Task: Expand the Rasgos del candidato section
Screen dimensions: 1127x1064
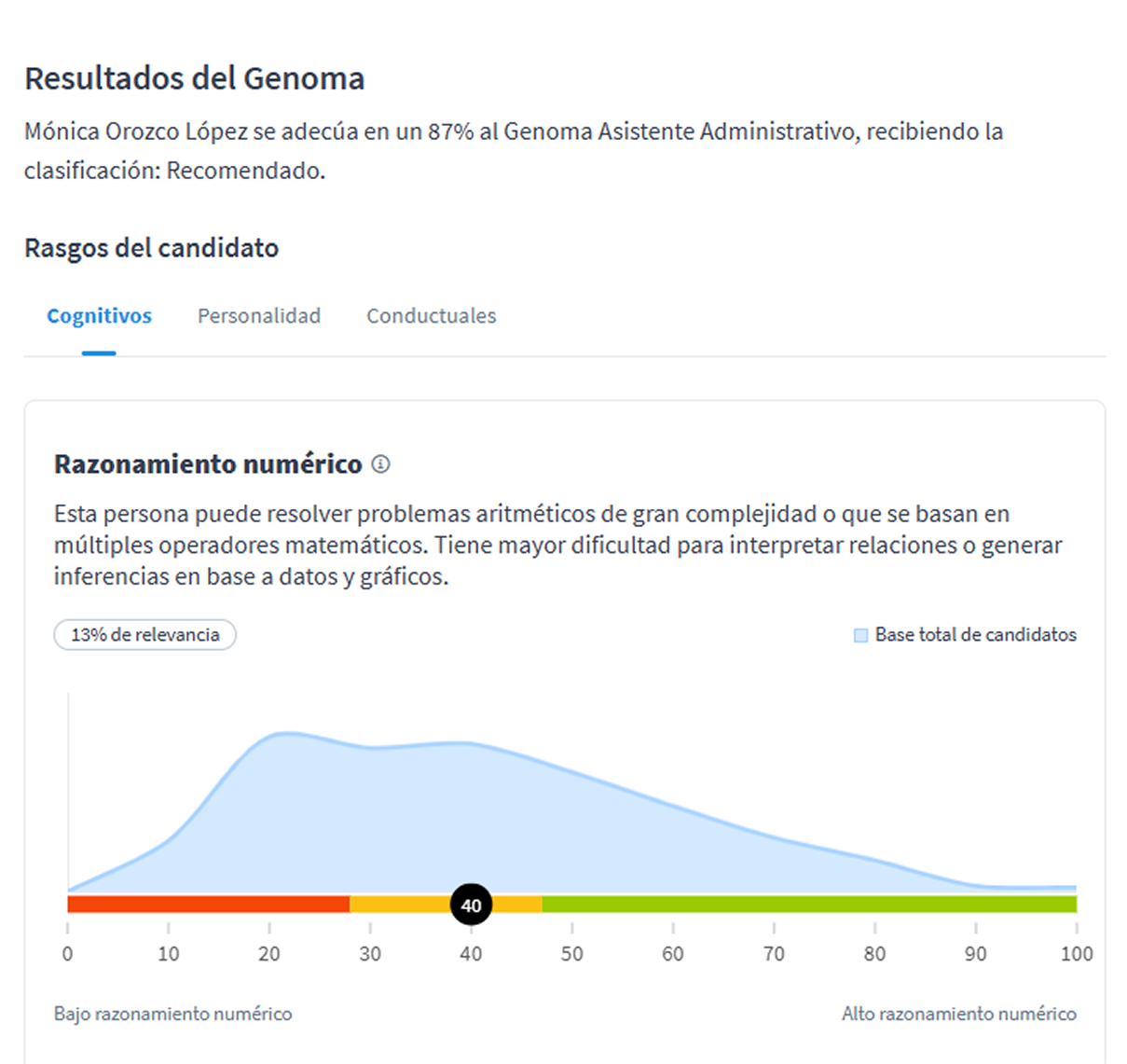Action: coord(150,248)
